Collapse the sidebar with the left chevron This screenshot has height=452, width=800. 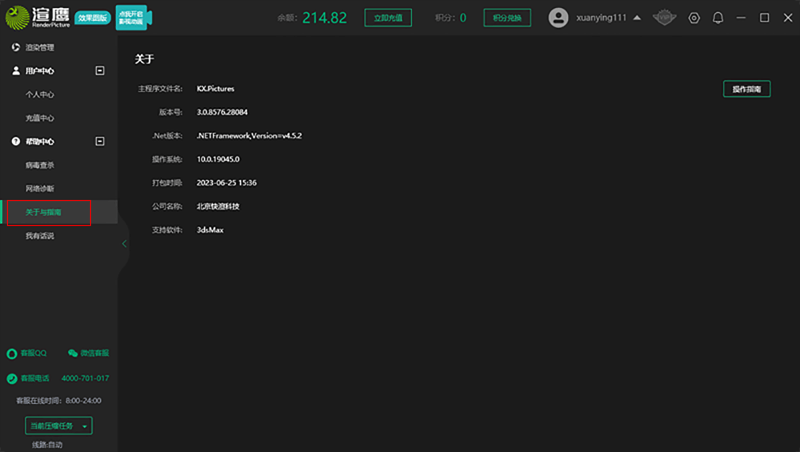pyautogui.click(x=124, y=243)
